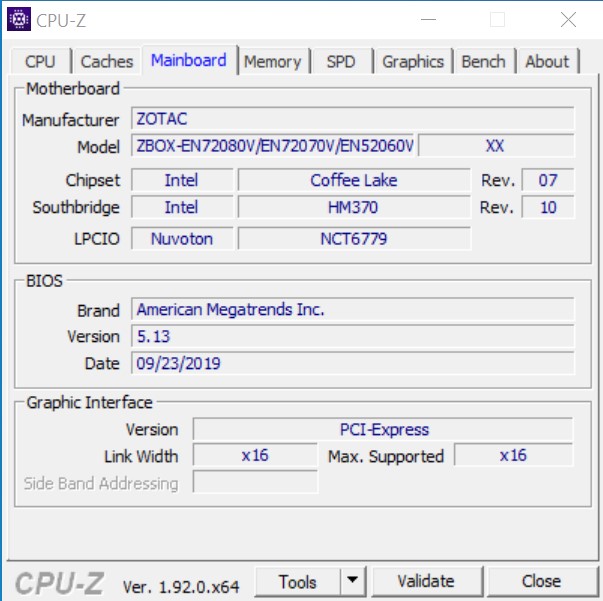
Task: Switch to the CPU tab
Action: pos(40,61)
